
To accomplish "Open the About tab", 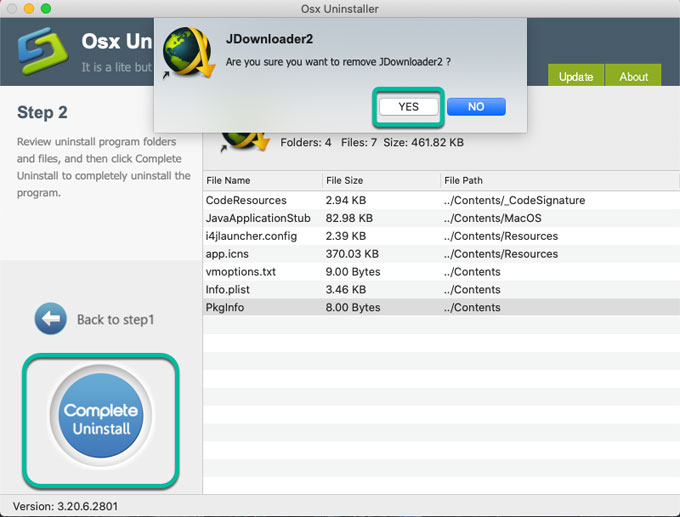I will tap(634, 76).
